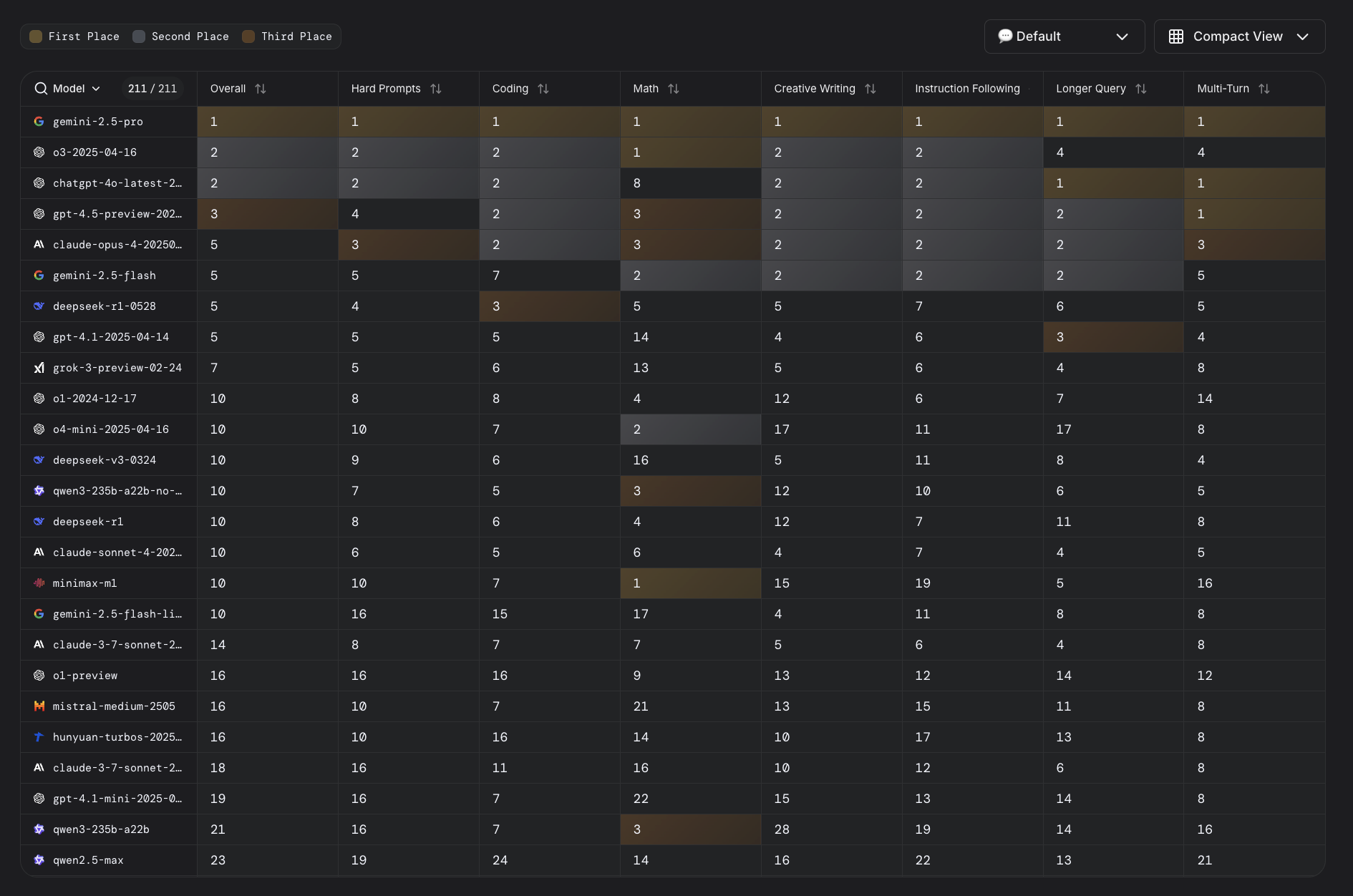Viewport: 1353px width, 896px height.
Task: Click mistral-medium-2505 Math rank 21 cell
Action: click(690, 706)
